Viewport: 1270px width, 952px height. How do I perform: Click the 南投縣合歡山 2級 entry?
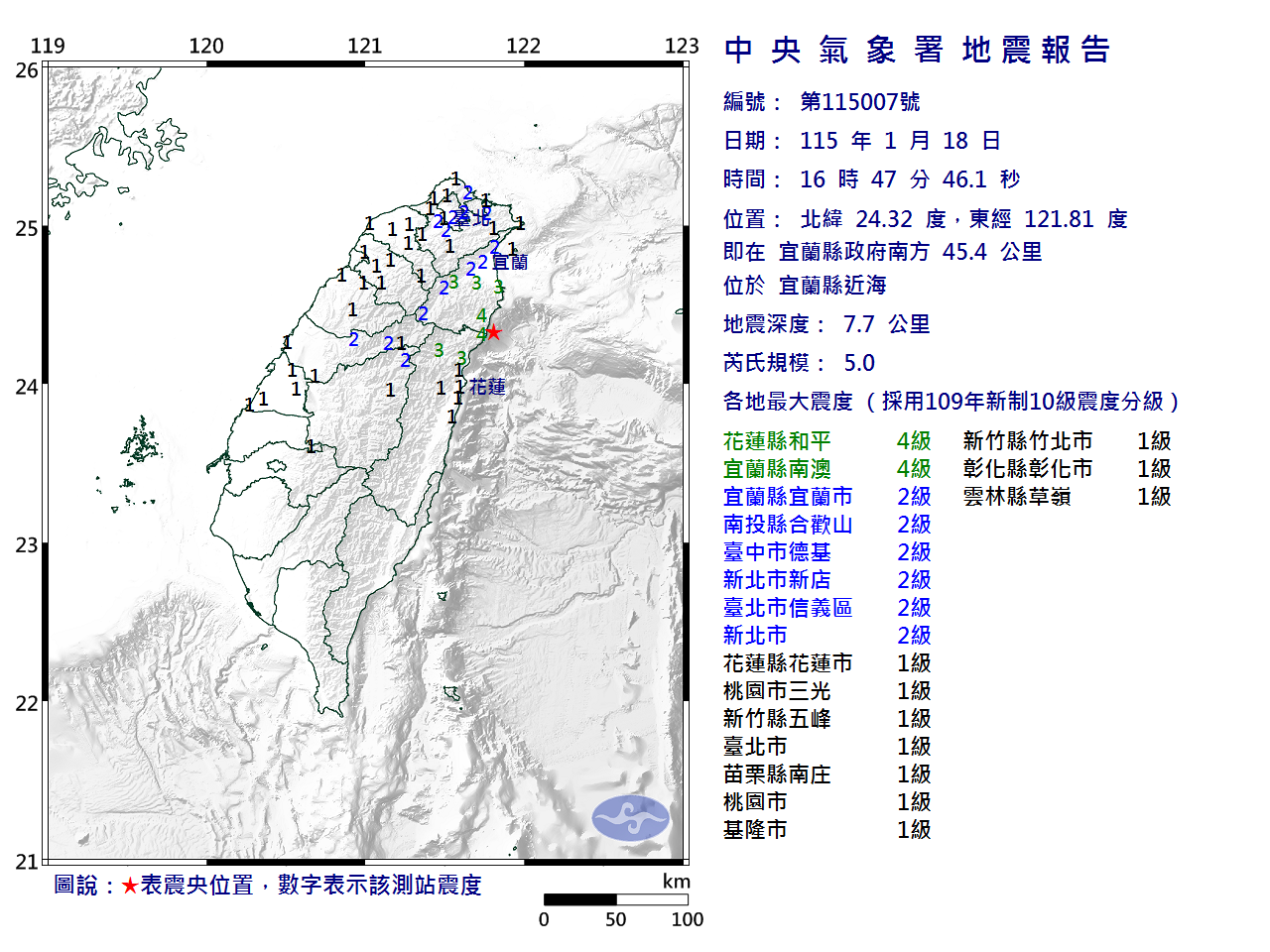pyautogui.click(x=825, y=525)
